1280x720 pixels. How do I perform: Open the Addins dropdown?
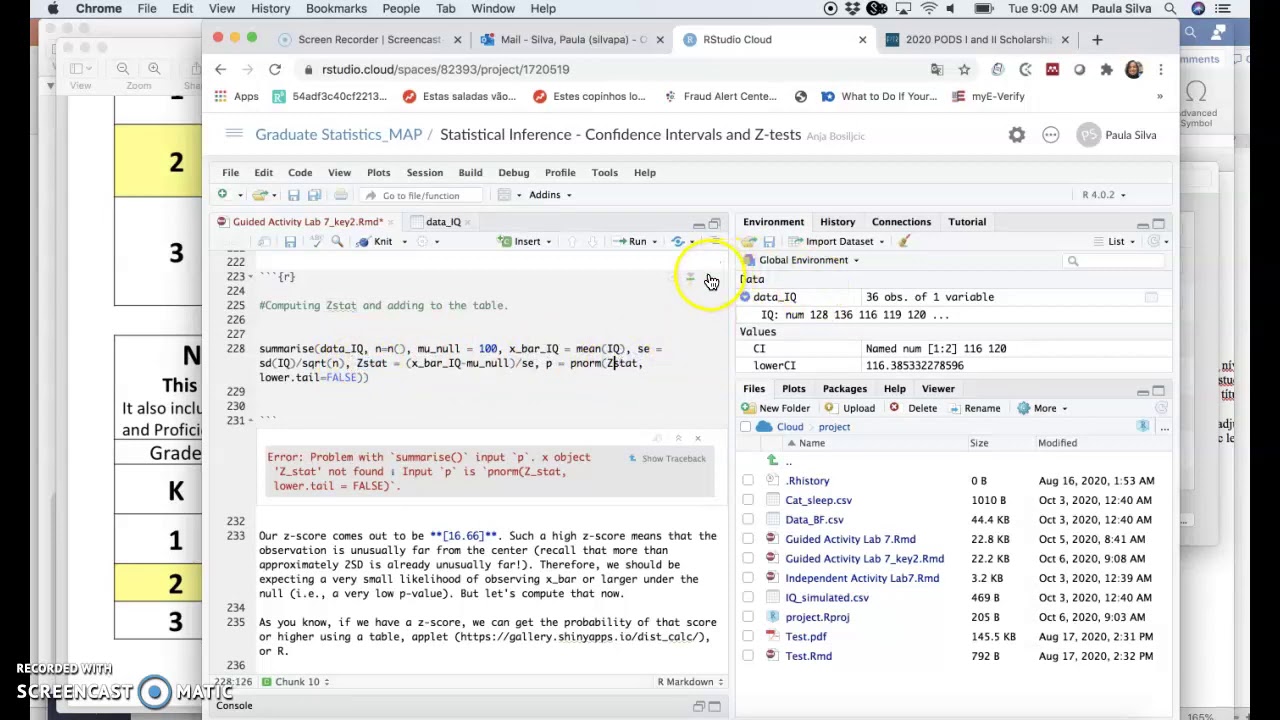point(550,195)
